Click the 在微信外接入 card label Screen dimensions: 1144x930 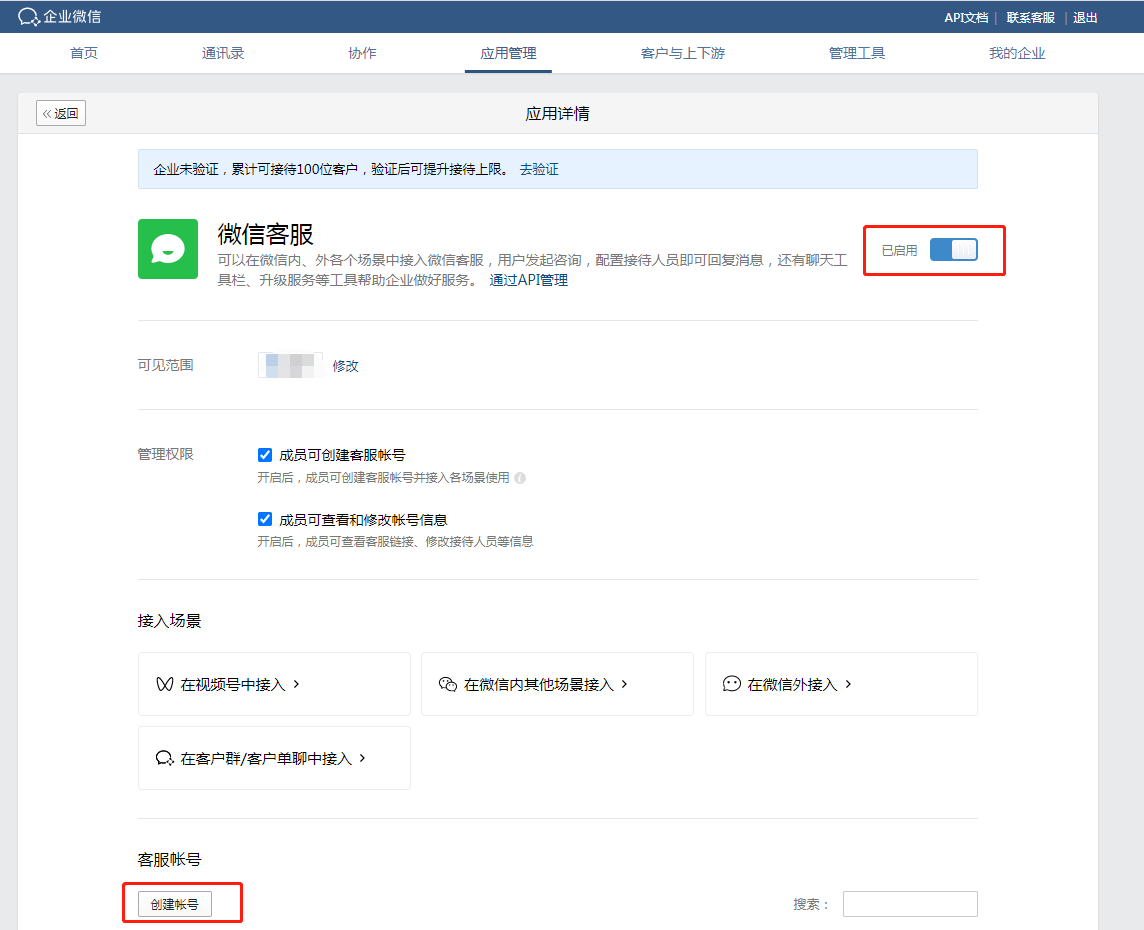tap(792, 684)
